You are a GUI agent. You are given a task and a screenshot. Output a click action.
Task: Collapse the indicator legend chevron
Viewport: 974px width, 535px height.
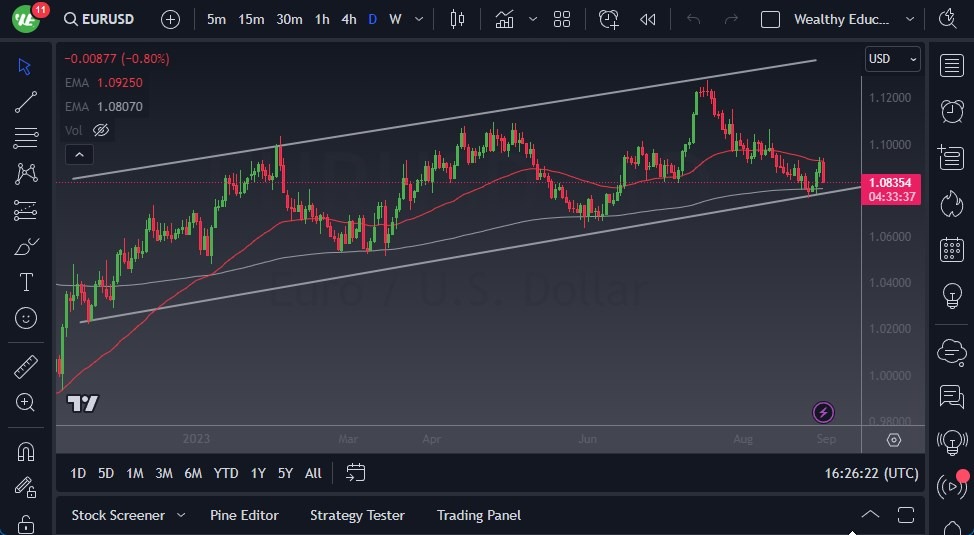pyautogui.click(x=79, y=154)
